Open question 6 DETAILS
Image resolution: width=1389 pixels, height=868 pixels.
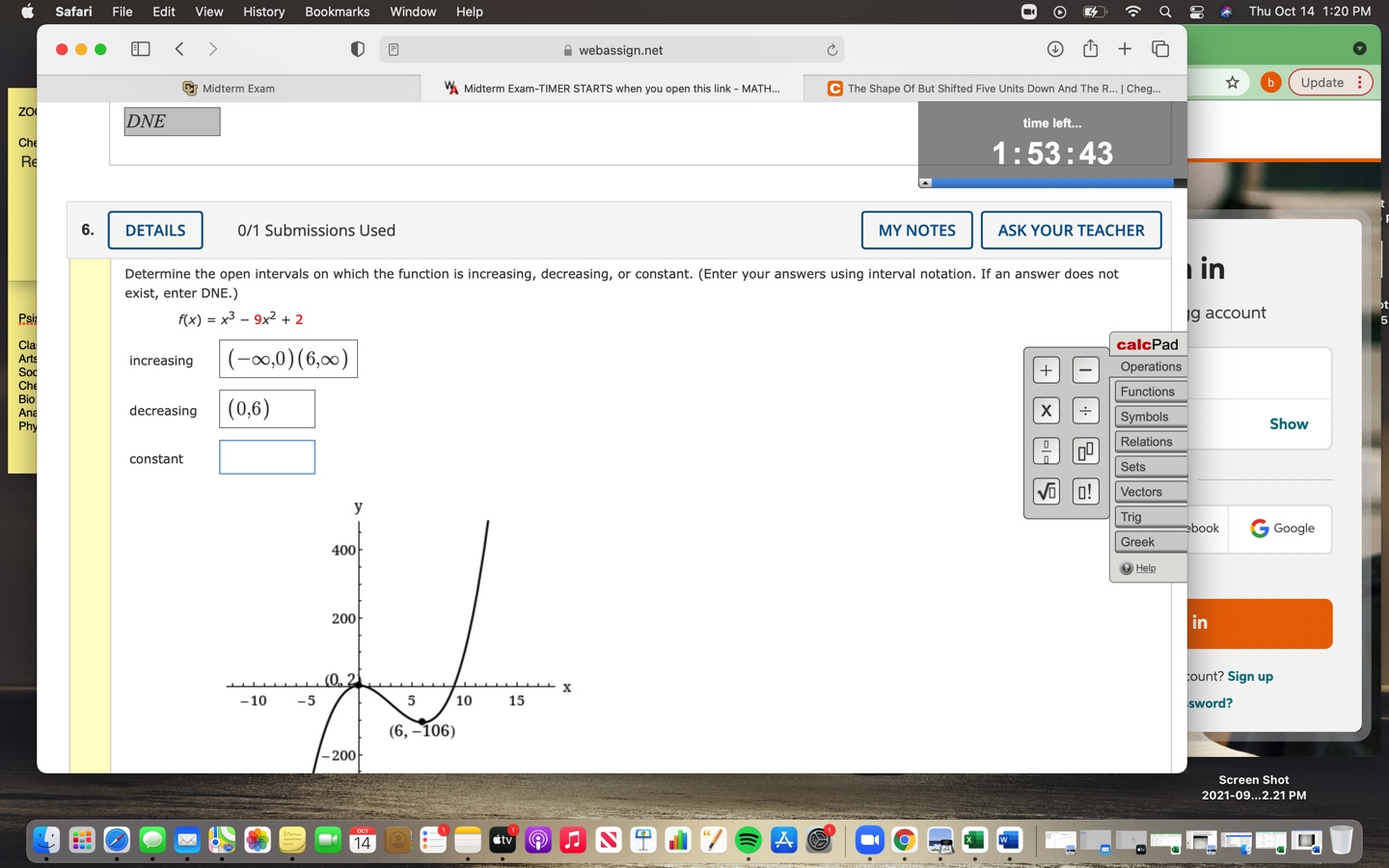(155, 231)
